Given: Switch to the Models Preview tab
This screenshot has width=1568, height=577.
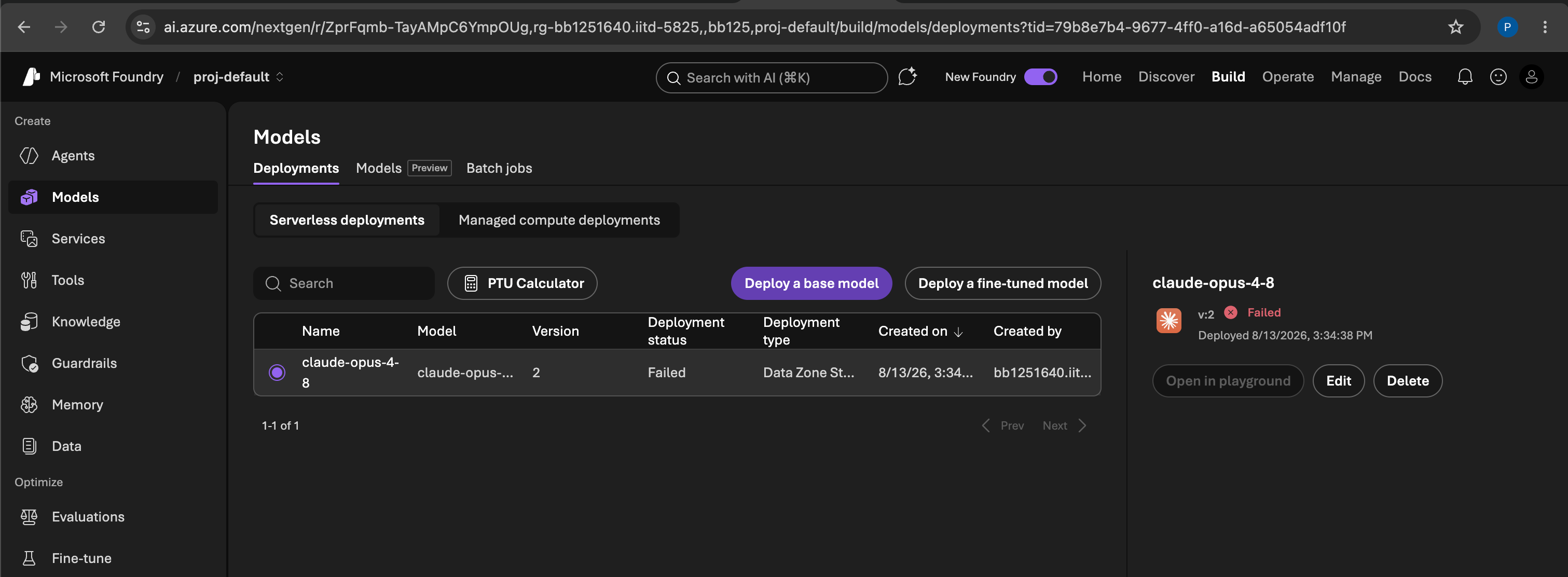Looking at the screenshot, I should 404,168.
